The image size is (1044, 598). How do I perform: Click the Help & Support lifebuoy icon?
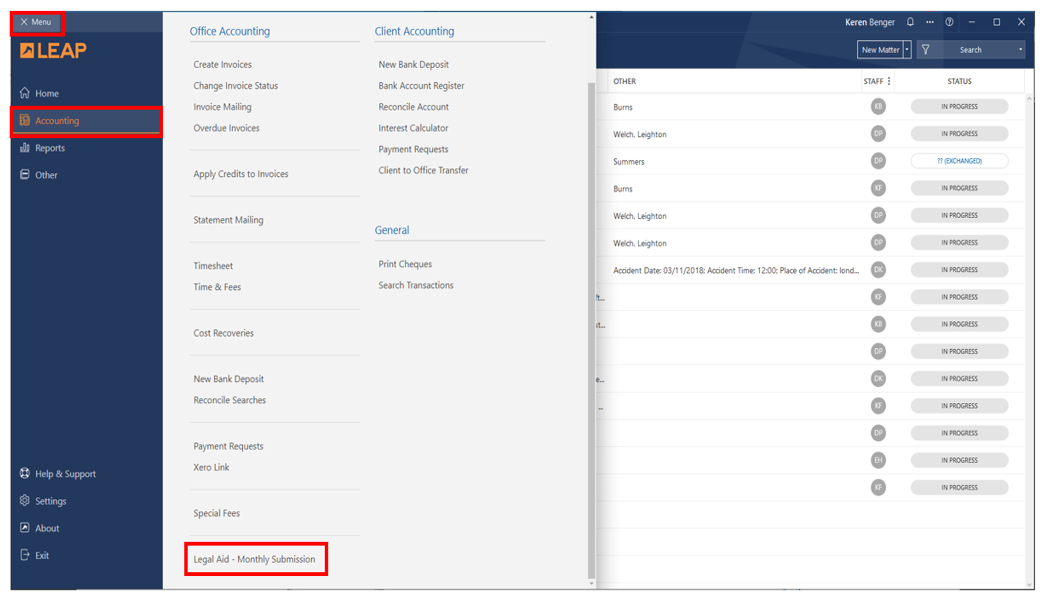(25, 474)
